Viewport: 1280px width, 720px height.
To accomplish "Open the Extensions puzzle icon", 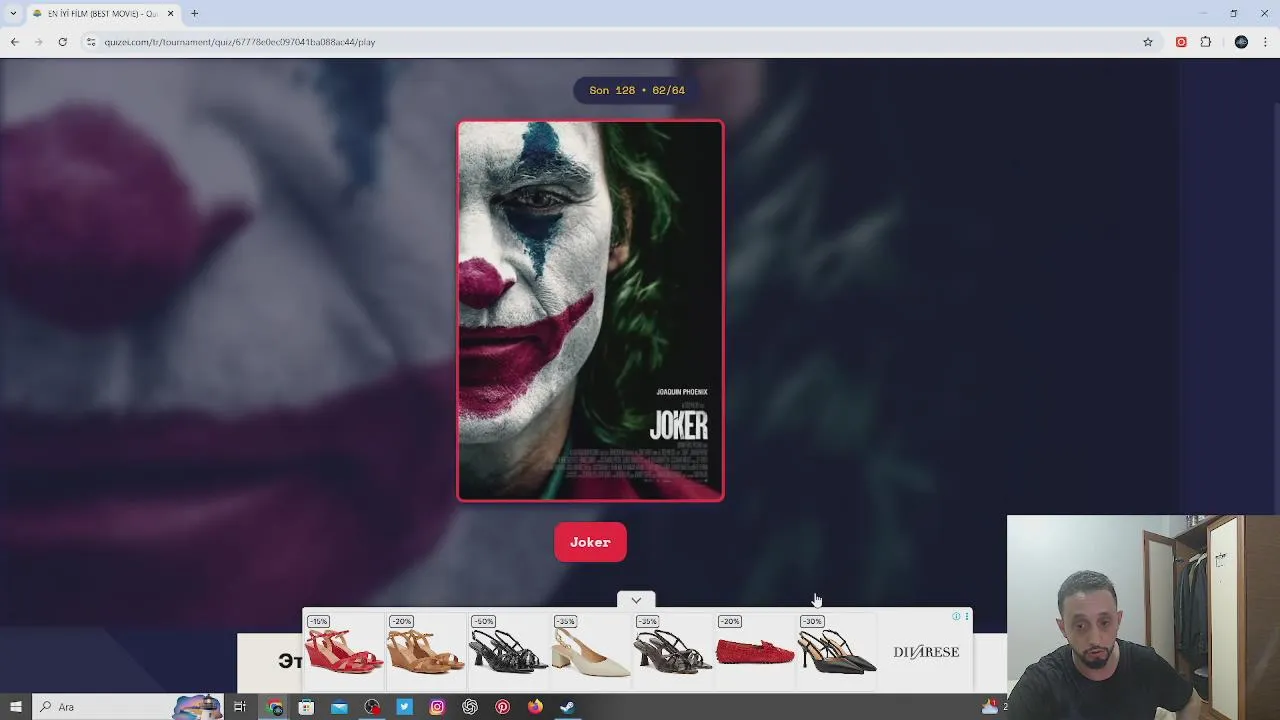I will tap(1205, 42).
